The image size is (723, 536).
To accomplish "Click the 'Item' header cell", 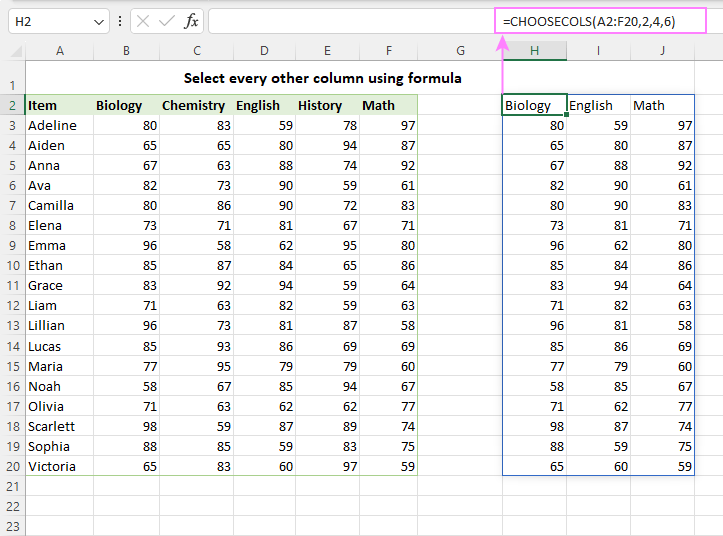I will pyautogui.click(x=59, y=105).
